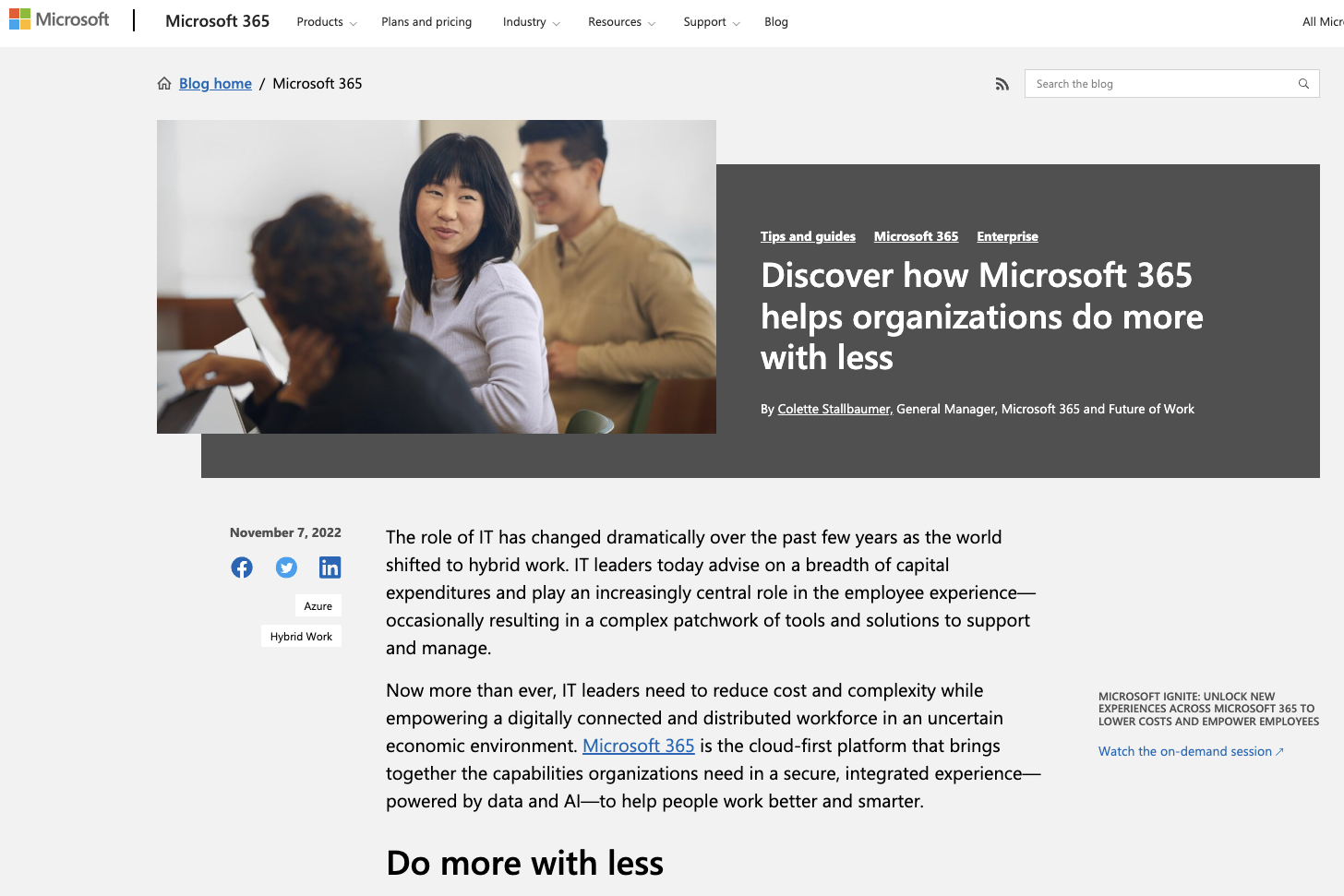Screen dimensions: 1344x896
Task: Open the All Microsoft menu
Action: pyautogui.click(x=1323, y=22)
